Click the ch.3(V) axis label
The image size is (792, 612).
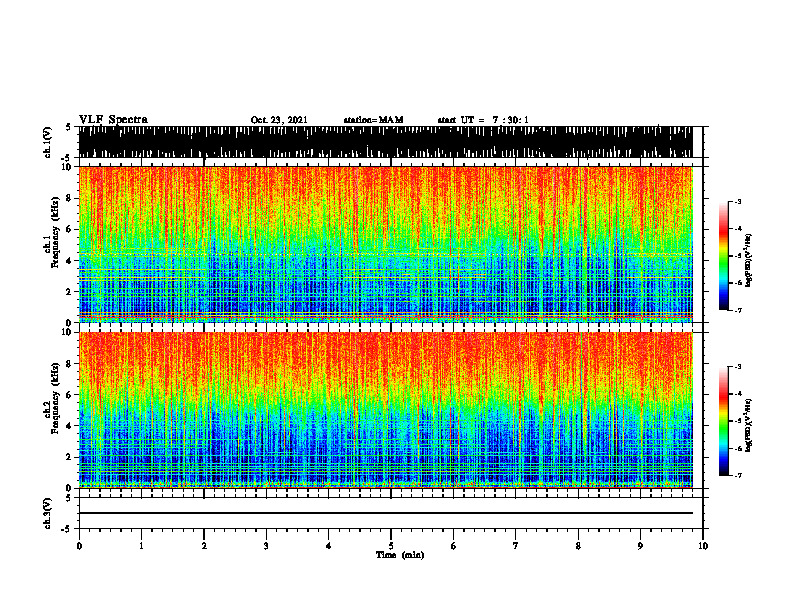coord(48,513)
